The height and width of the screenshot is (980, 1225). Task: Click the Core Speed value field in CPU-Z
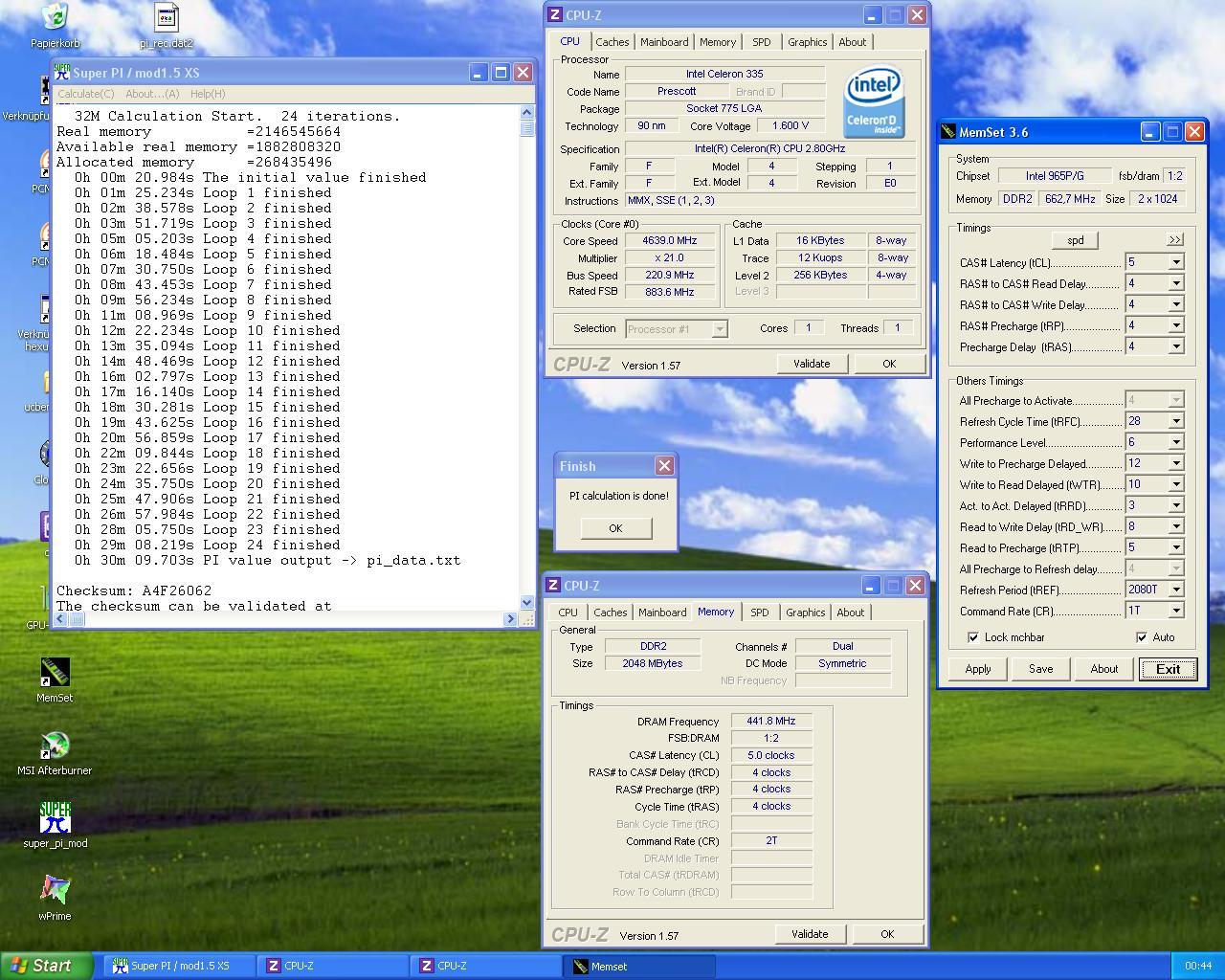(x=670, y=240)
